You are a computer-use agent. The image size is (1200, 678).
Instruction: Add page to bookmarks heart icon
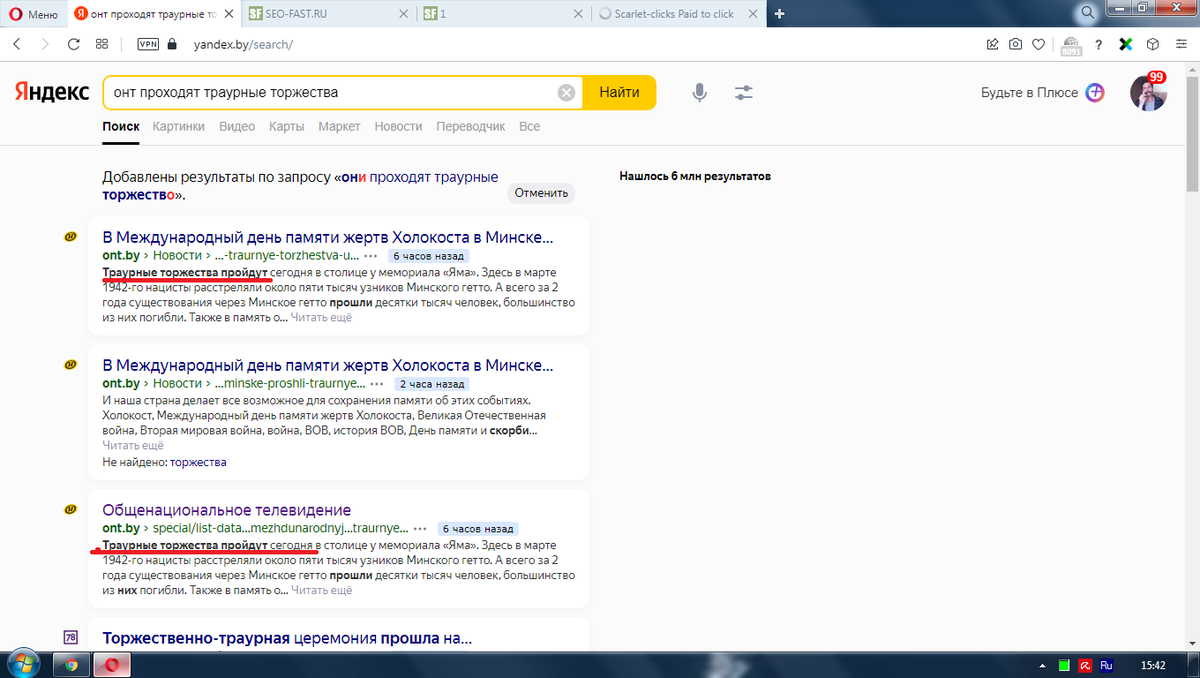click(x=1039, y=44)
